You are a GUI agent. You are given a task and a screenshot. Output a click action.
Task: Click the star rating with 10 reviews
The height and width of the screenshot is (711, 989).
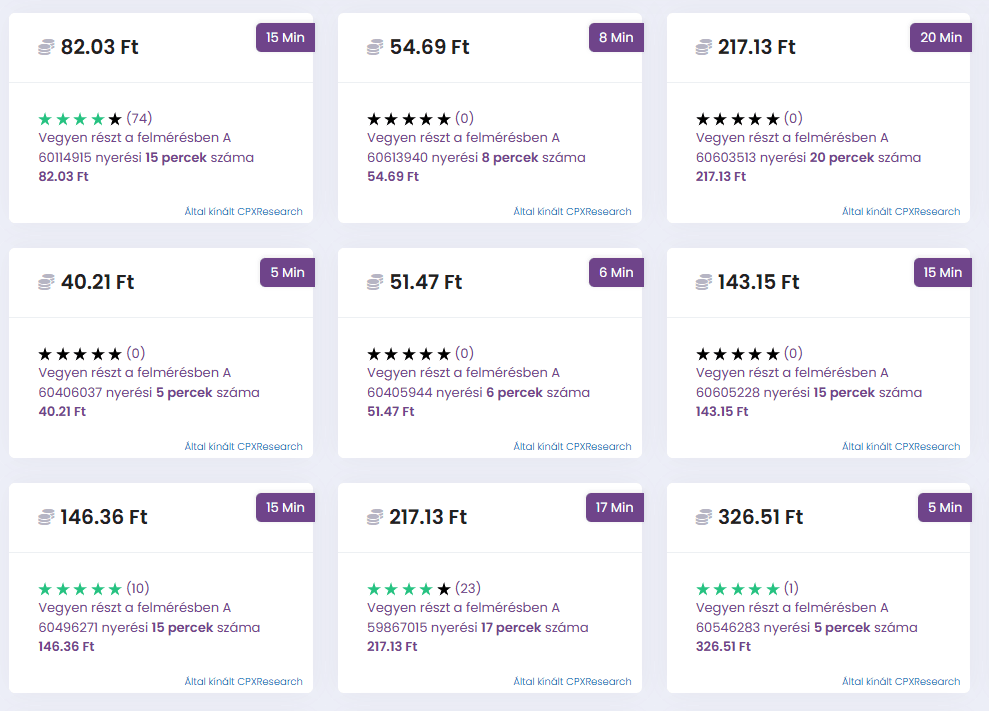(80, 588)
